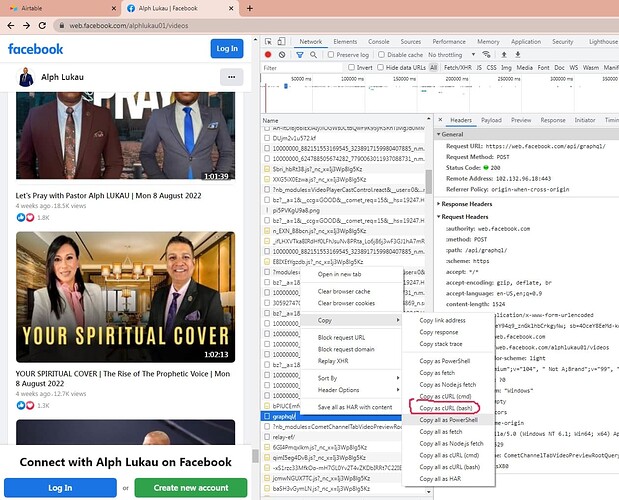
Task: Reload the page with the refresh icon
Action: (x=42, y=26)
